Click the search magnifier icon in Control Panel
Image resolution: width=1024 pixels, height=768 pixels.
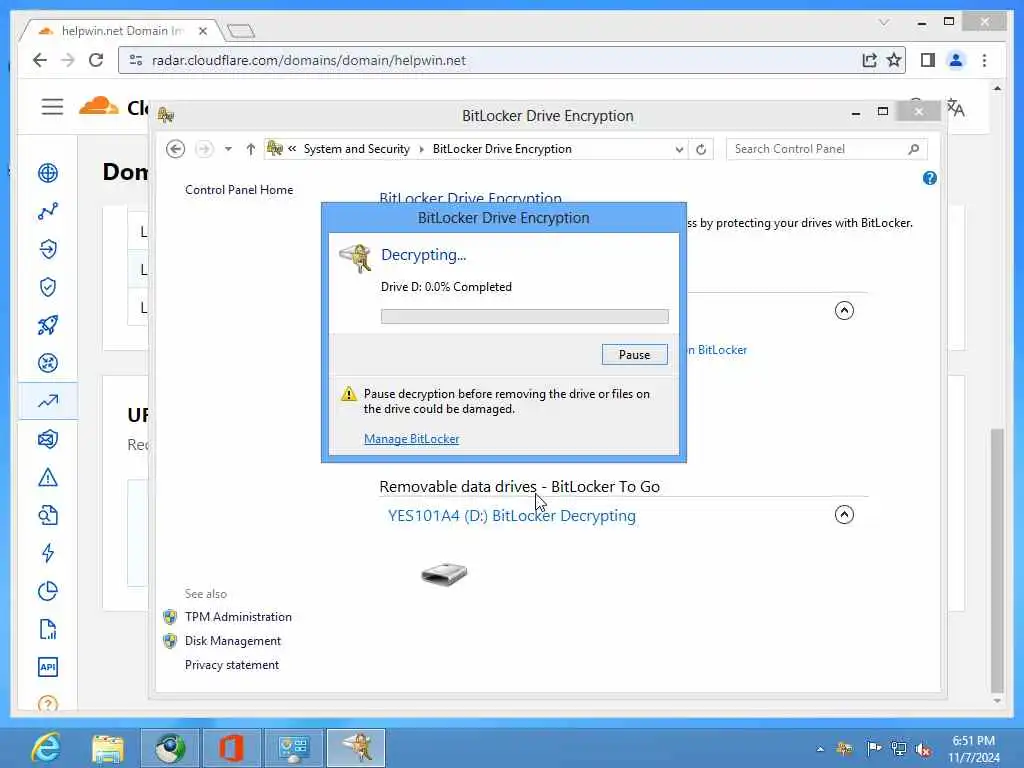tap(914, 149)
